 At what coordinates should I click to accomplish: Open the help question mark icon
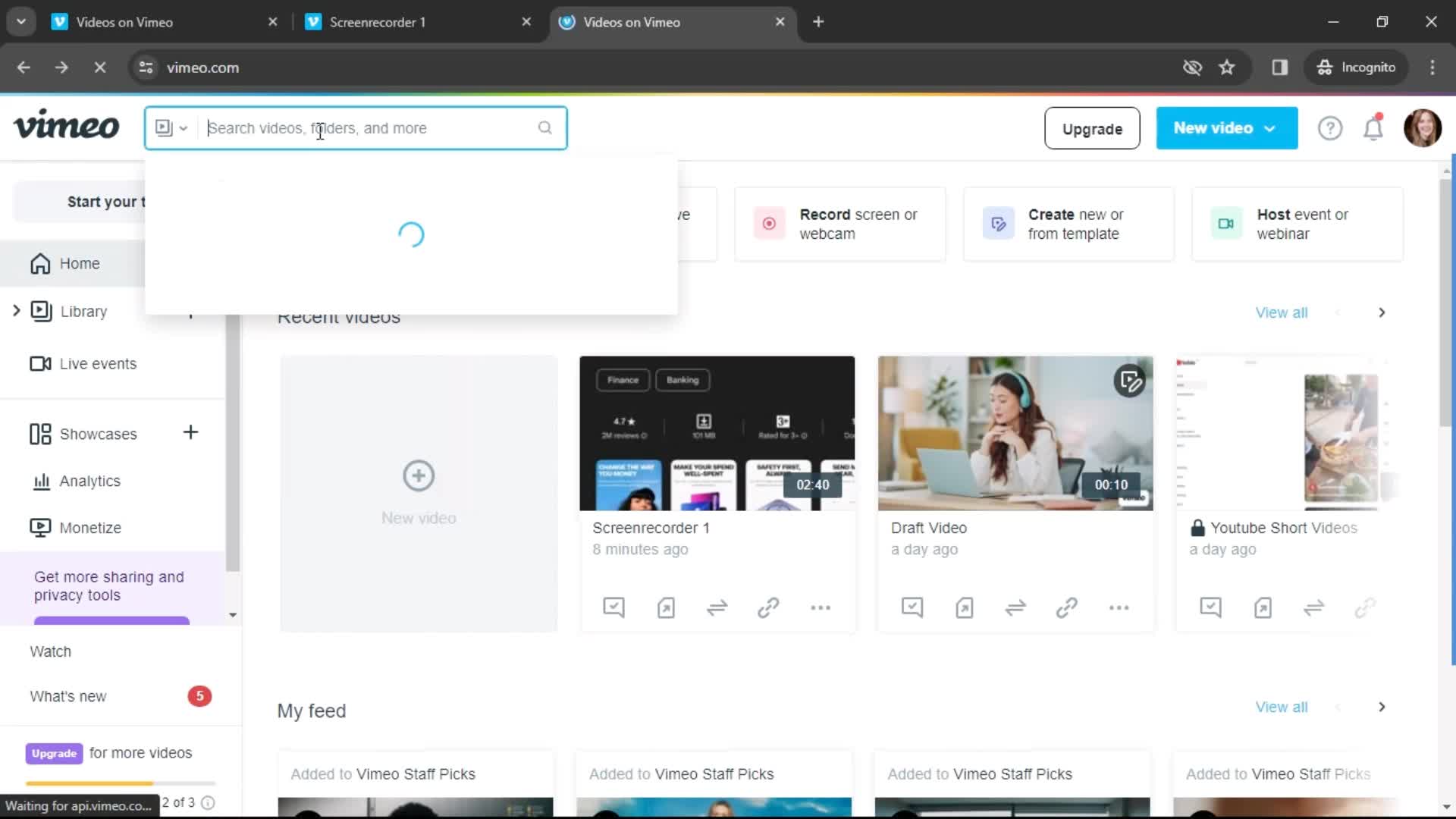point(1330,128)
